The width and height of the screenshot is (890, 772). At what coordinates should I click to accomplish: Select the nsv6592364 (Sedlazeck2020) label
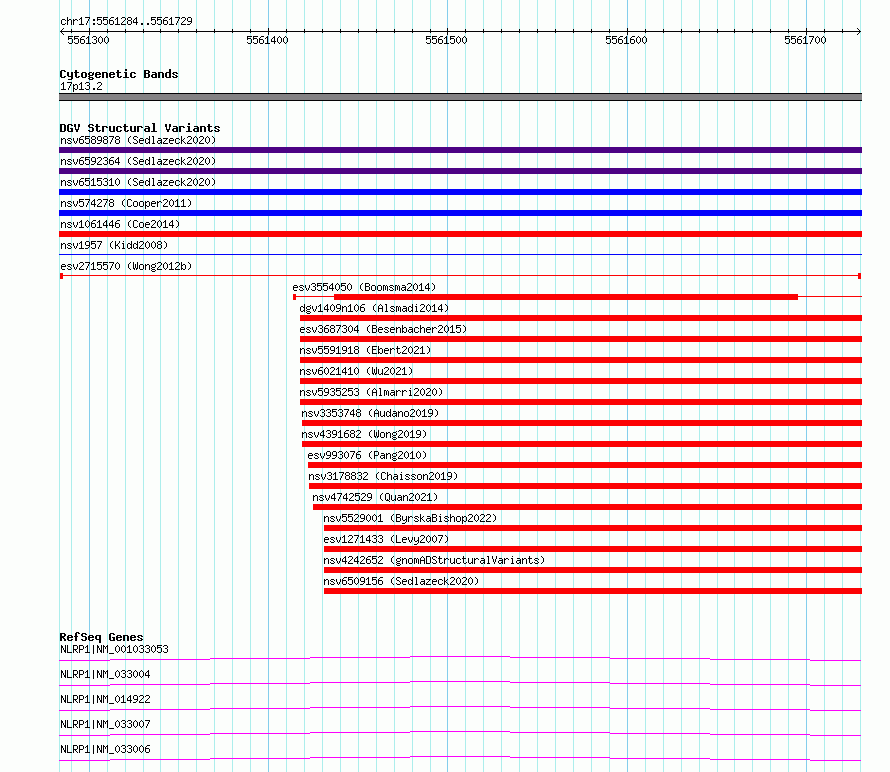[x=138, y=161]
